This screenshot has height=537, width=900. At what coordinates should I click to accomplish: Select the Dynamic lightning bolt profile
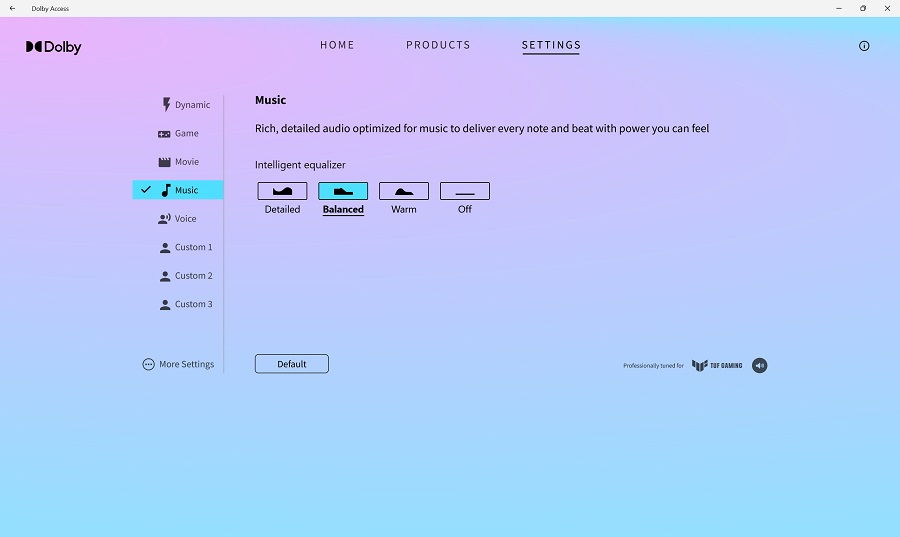[185, 105]
